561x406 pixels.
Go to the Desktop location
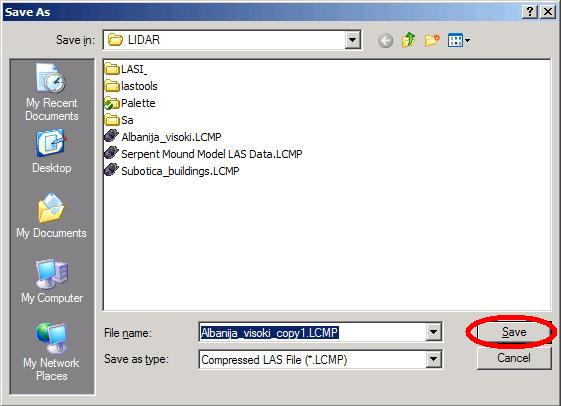point(52,152)
